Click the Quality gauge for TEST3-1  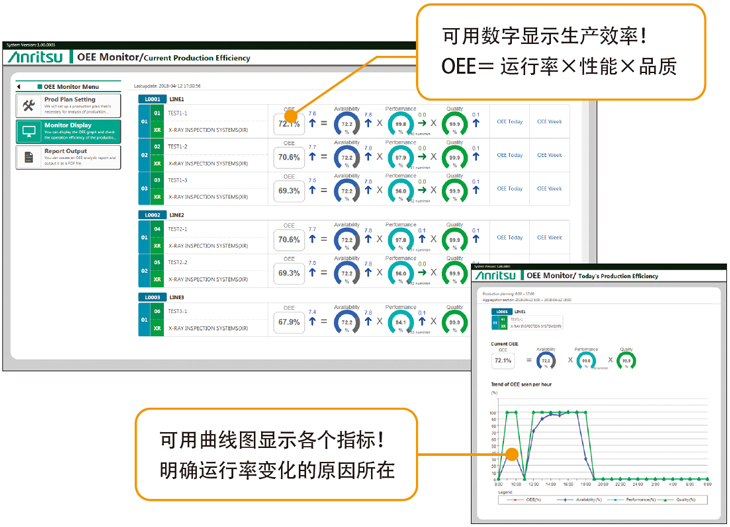tap(455, 322)
